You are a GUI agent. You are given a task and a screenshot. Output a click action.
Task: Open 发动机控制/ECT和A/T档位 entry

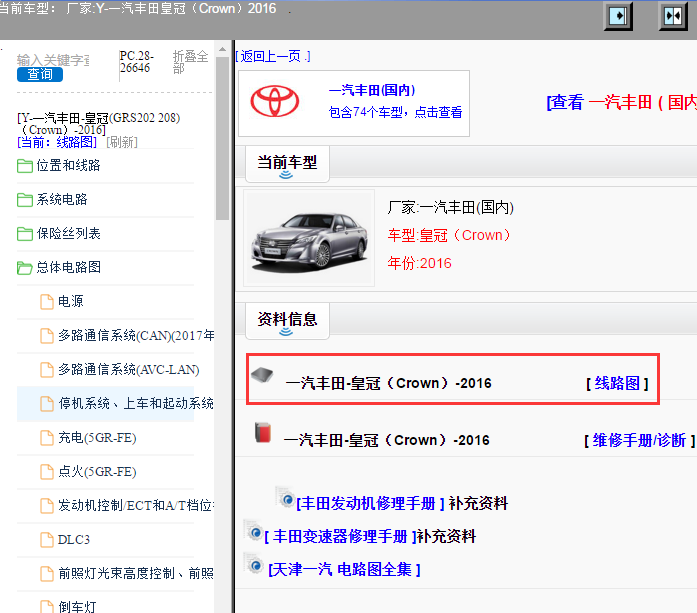(x=136, y=505)
